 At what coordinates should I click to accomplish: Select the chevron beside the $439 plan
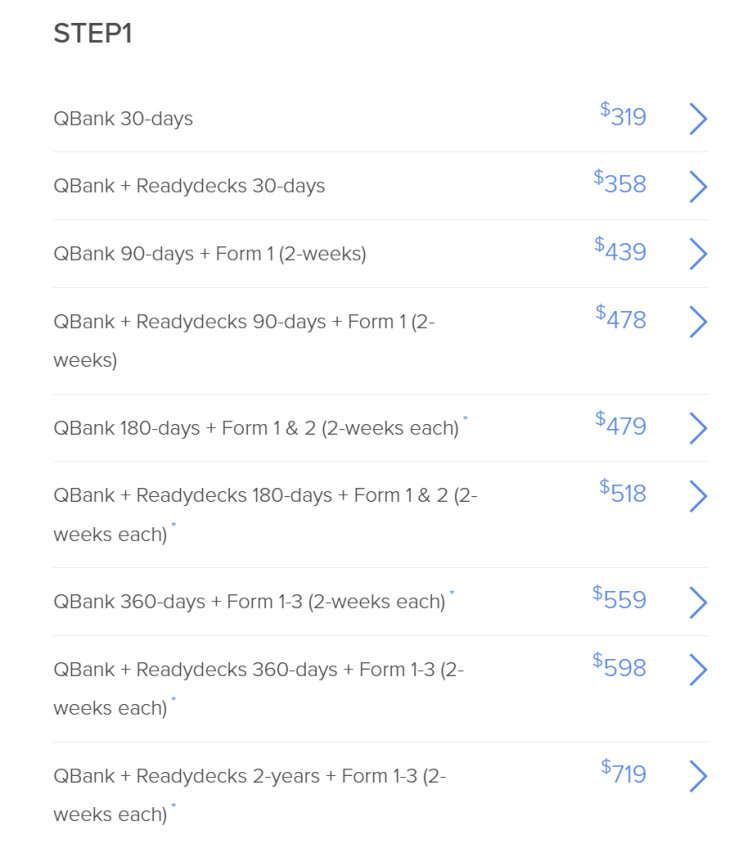[x=698, y=254]
